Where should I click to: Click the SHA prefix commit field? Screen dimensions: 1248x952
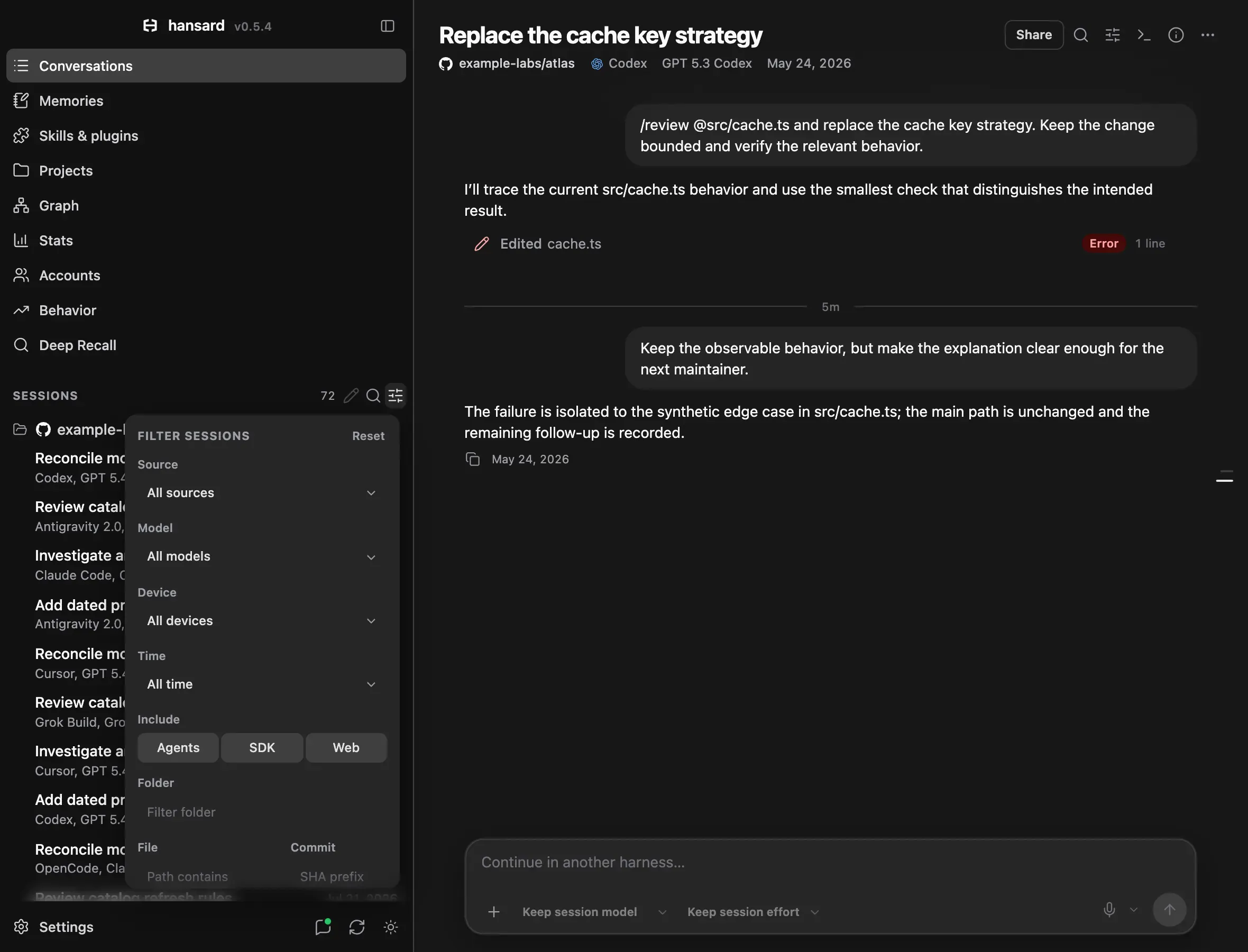pyautogui.click(x=339, y=877)
